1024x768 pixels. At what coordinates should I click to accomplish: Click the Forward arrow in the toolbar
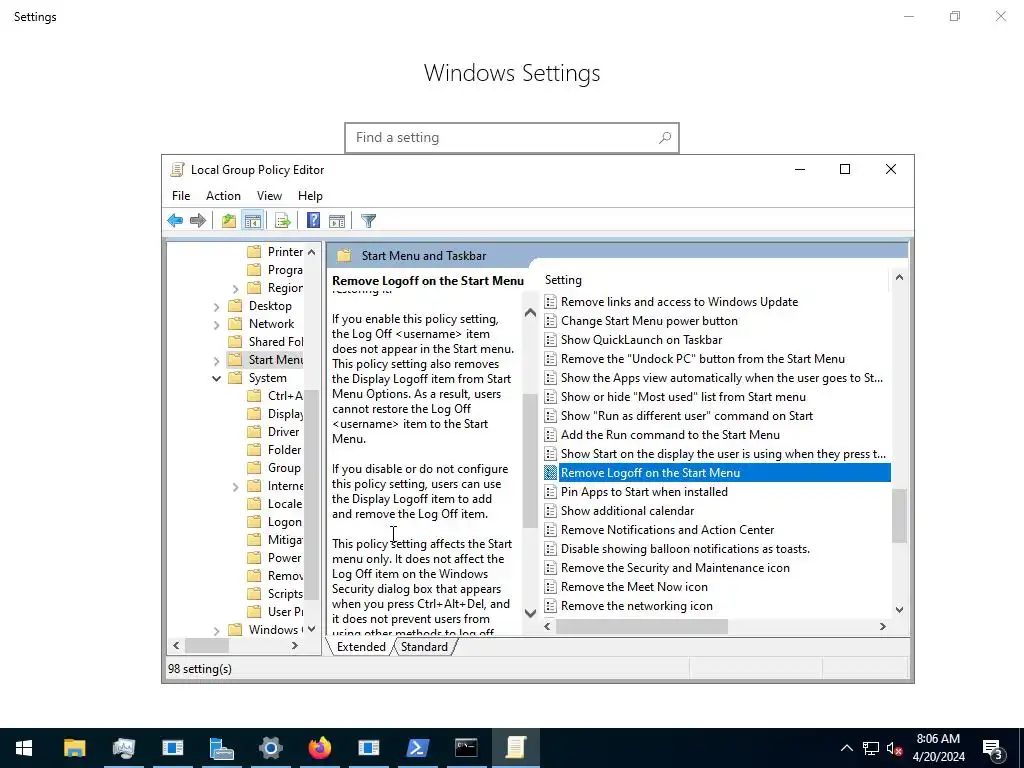click(x=198, y=221)
